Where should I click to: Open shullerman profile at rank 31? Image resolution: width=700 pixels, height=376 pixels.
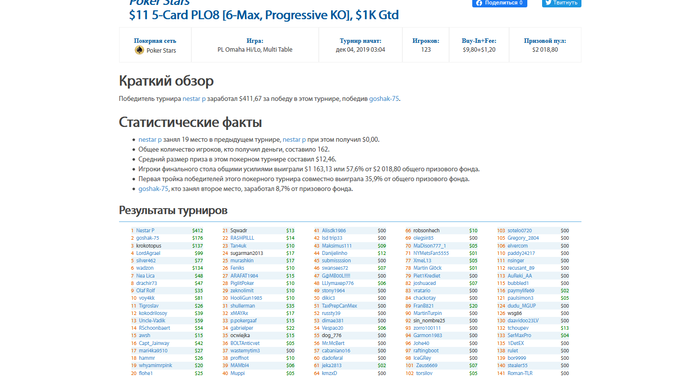click(x=242, y=306)
